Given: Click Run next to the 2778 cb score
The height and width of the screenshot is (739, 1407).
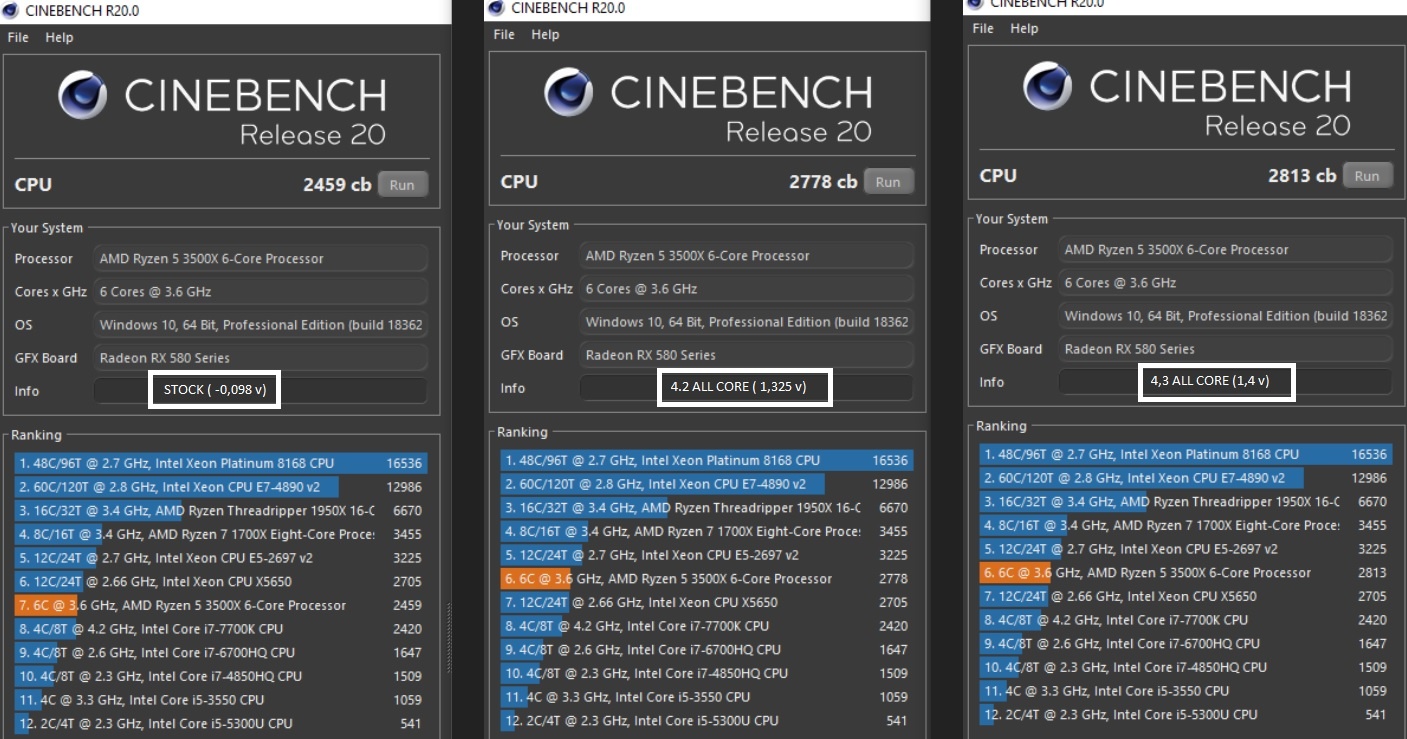Looking at the screenshot, I should tap(888, 182).
